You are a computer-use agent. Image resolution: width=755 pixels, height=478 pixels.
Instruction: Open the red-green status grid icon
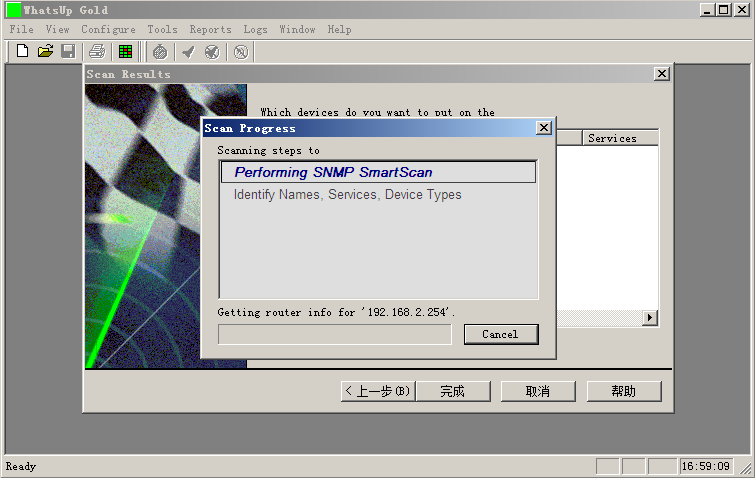[125, 51]
